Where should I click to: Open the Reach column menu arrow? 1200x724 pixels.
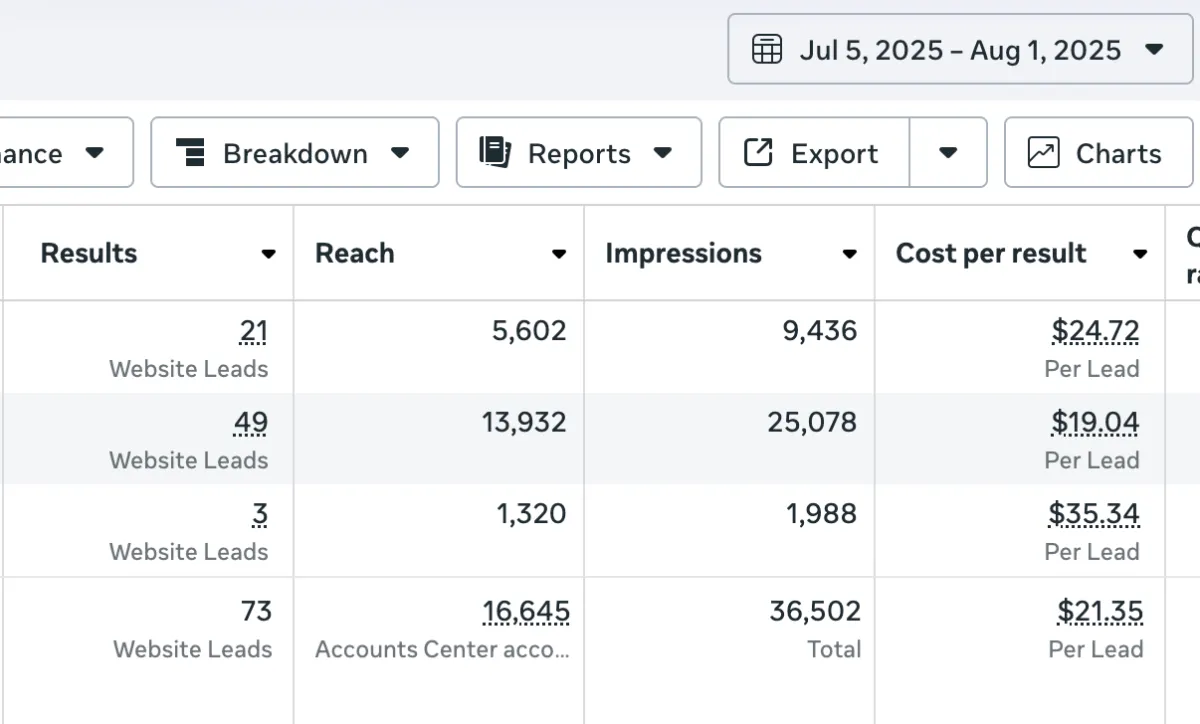coord(559,254)
